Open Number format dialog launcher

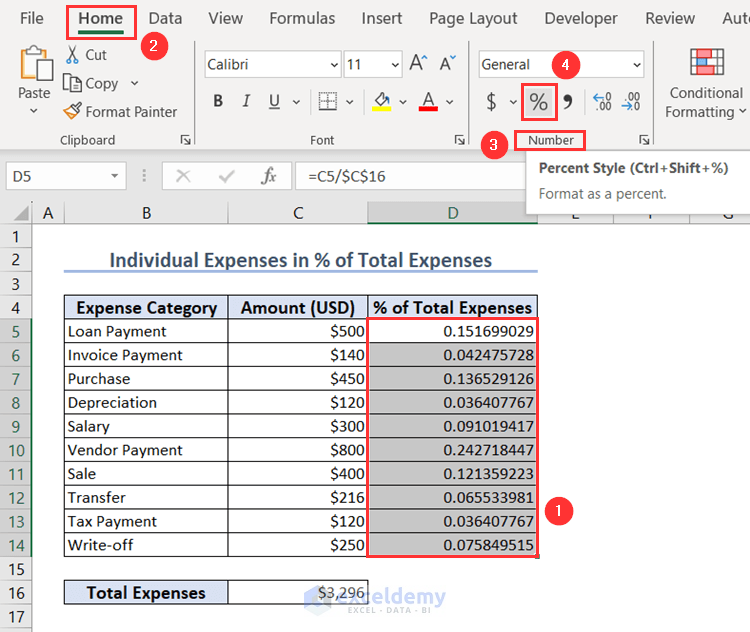[644, 140]
